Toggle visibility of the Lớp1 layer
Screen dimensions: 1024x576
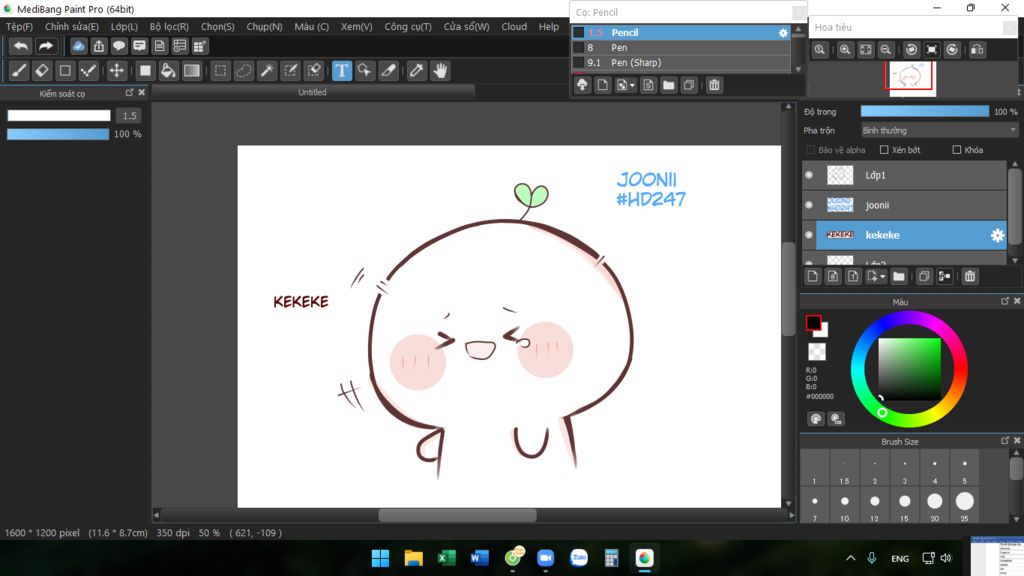(809, 175)
